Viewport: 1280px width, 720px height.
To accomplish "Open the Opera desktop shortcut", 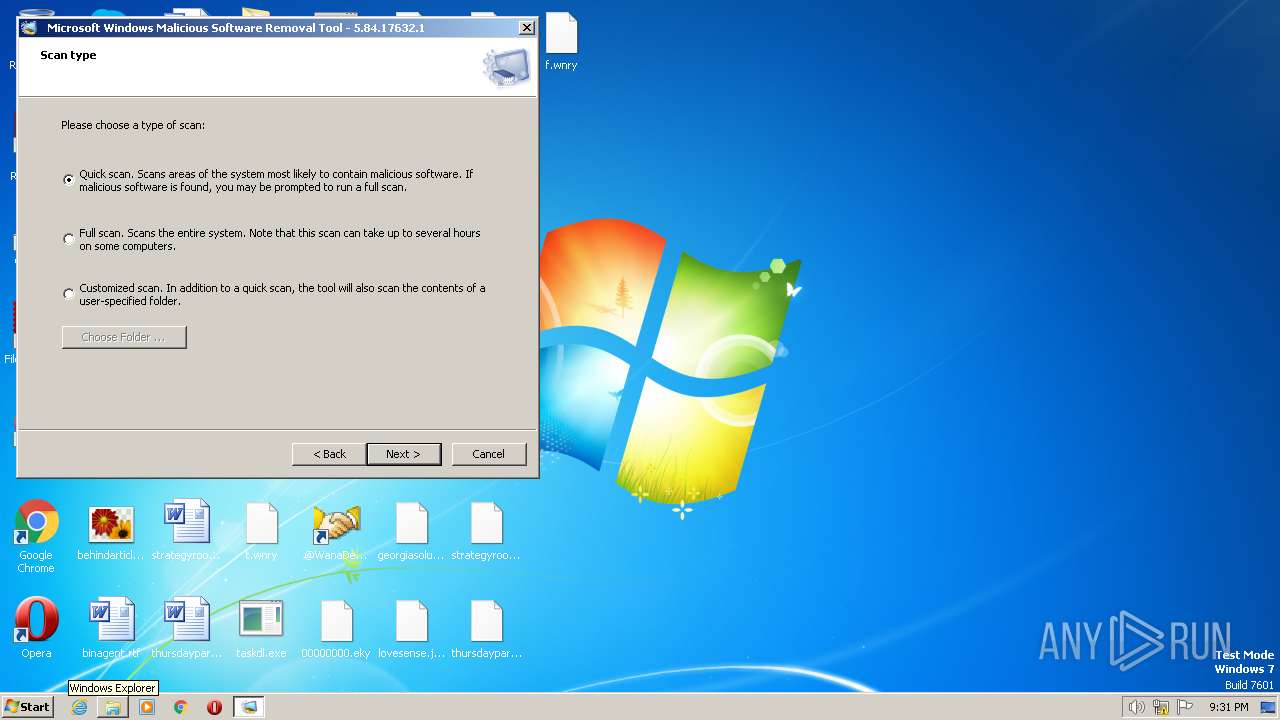I will pos(36,629).
